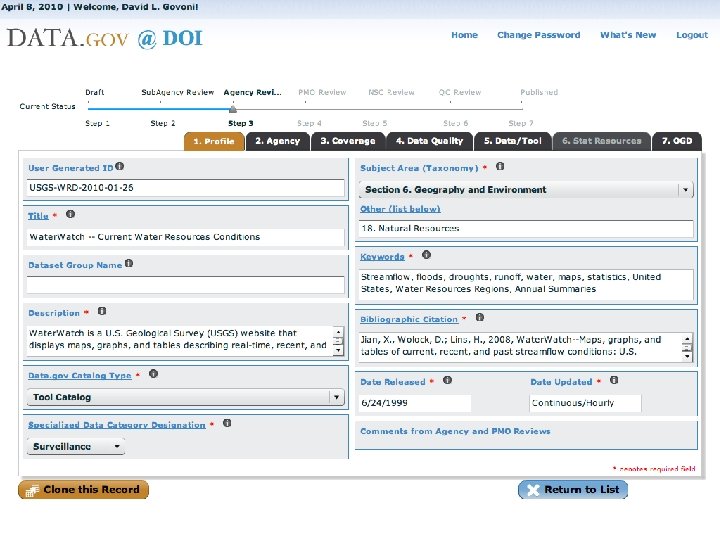This screenshot has height=540, width=720.
Task: Click the User Generated ID input field
Action: [x=186, y=188]
